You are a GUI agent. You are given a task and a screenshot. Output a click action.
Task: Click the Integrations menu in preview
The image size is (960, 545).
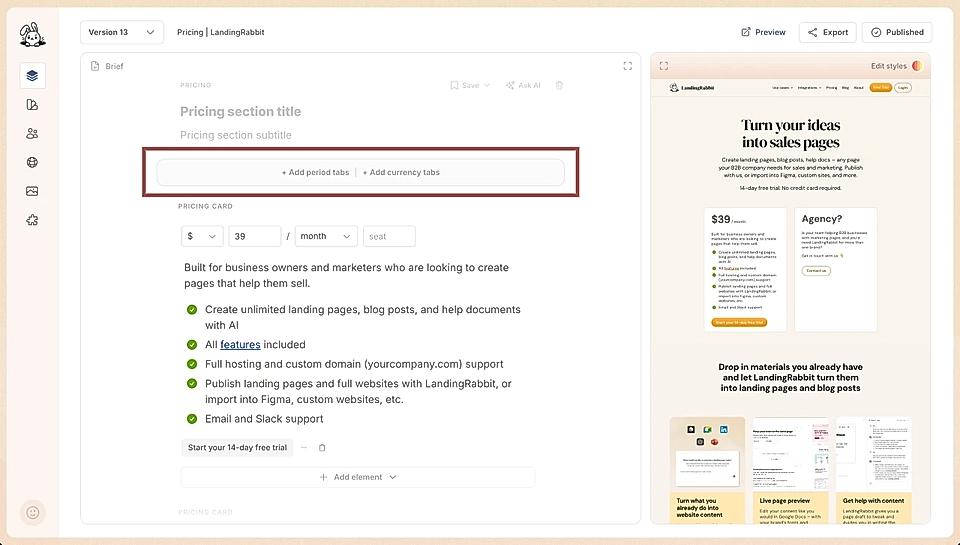click(809, 88)
